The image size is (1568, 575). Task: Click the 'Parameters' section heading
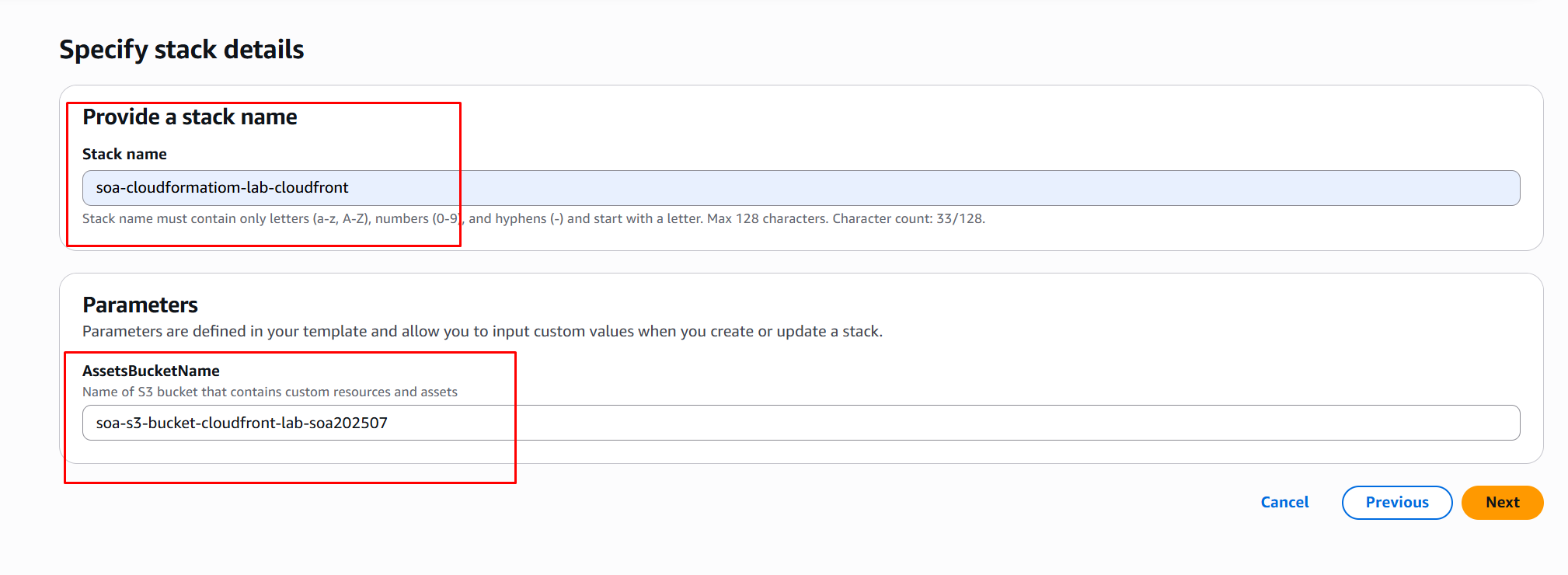140,305
